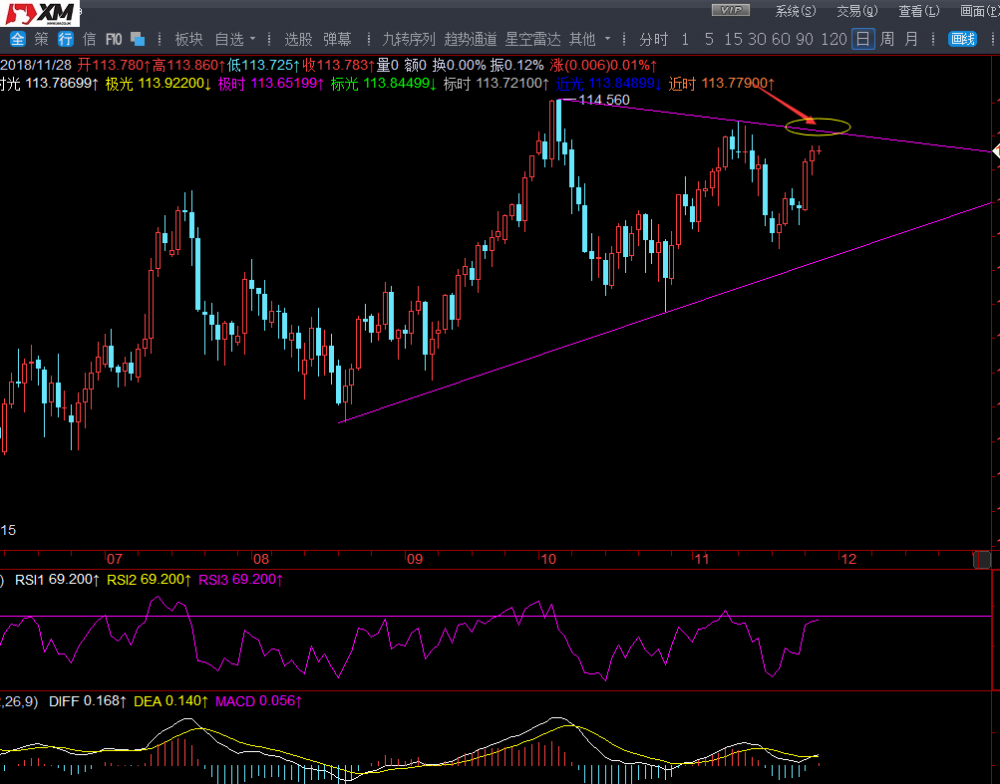This screenshot has width=1000, height=784.
Task: Select the 90-minute period
Action: pos(805,40)
